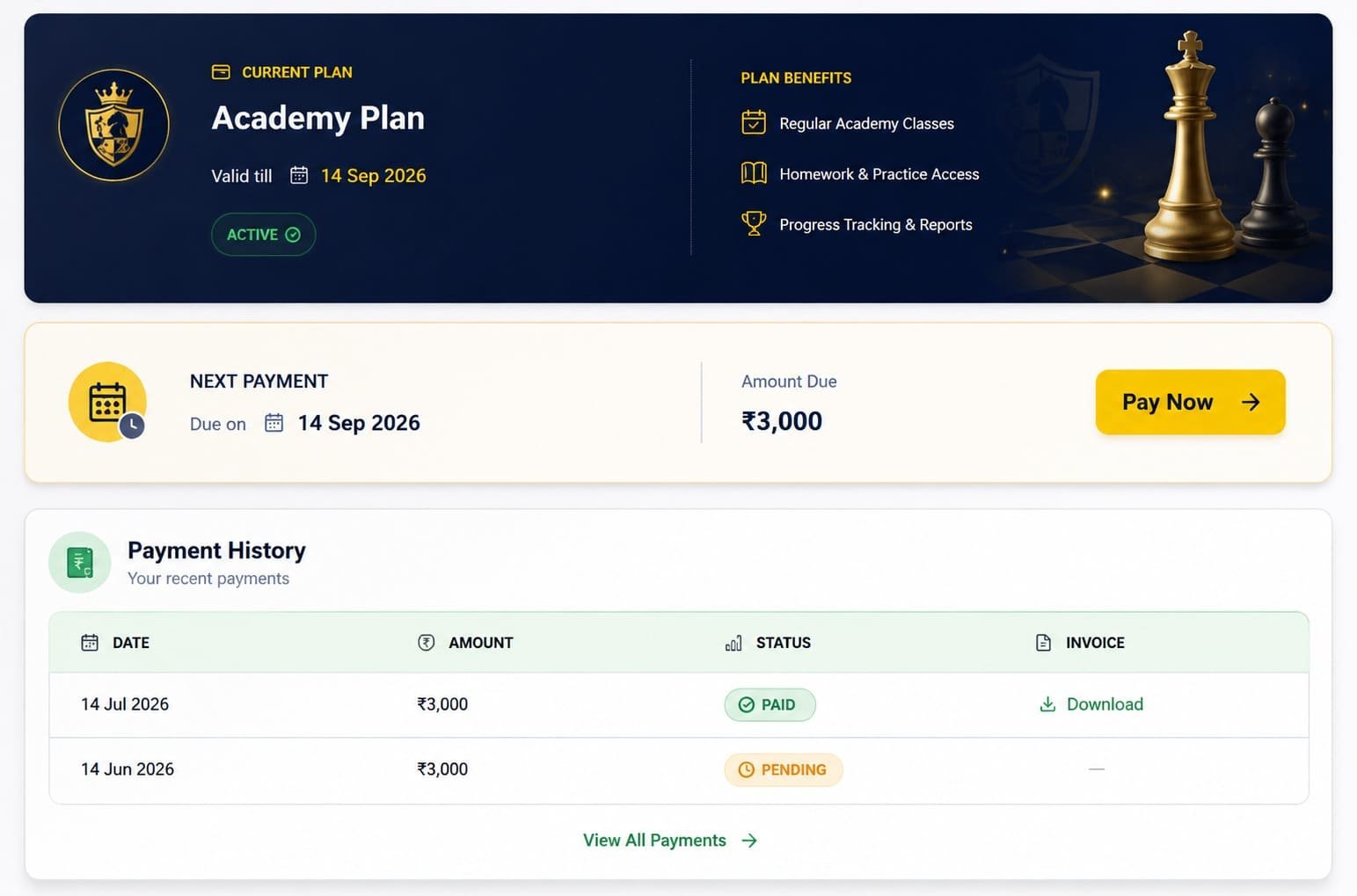
Task: Click the Academy Plan title
Action: tap(318, 119)
